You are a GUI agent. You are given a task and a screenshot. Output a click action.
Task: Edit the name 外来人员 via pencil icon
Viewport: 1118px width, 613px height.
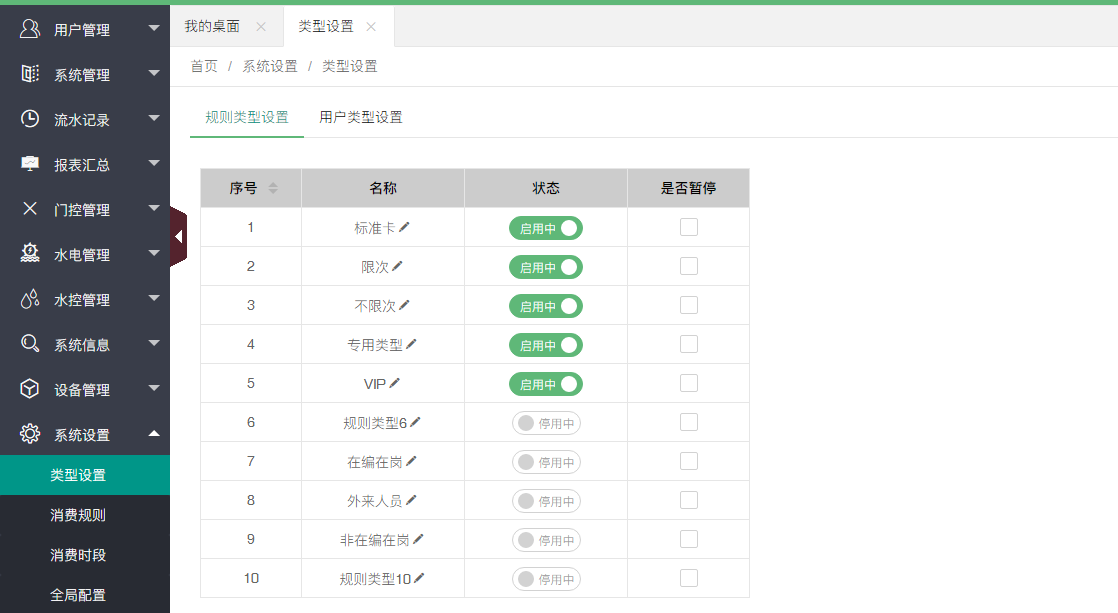[x=411, y=500]
